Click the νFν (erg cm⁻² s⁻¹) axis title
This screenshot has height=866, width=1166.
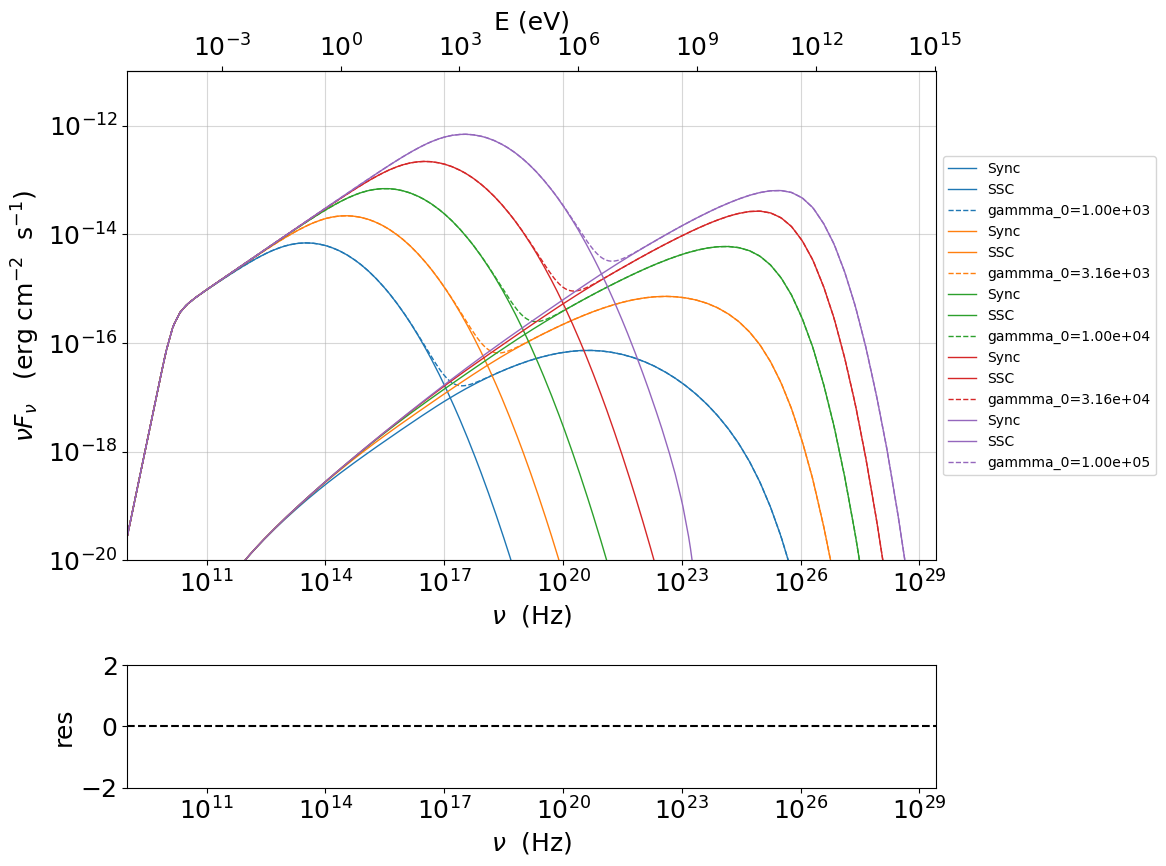coord(26,316)
